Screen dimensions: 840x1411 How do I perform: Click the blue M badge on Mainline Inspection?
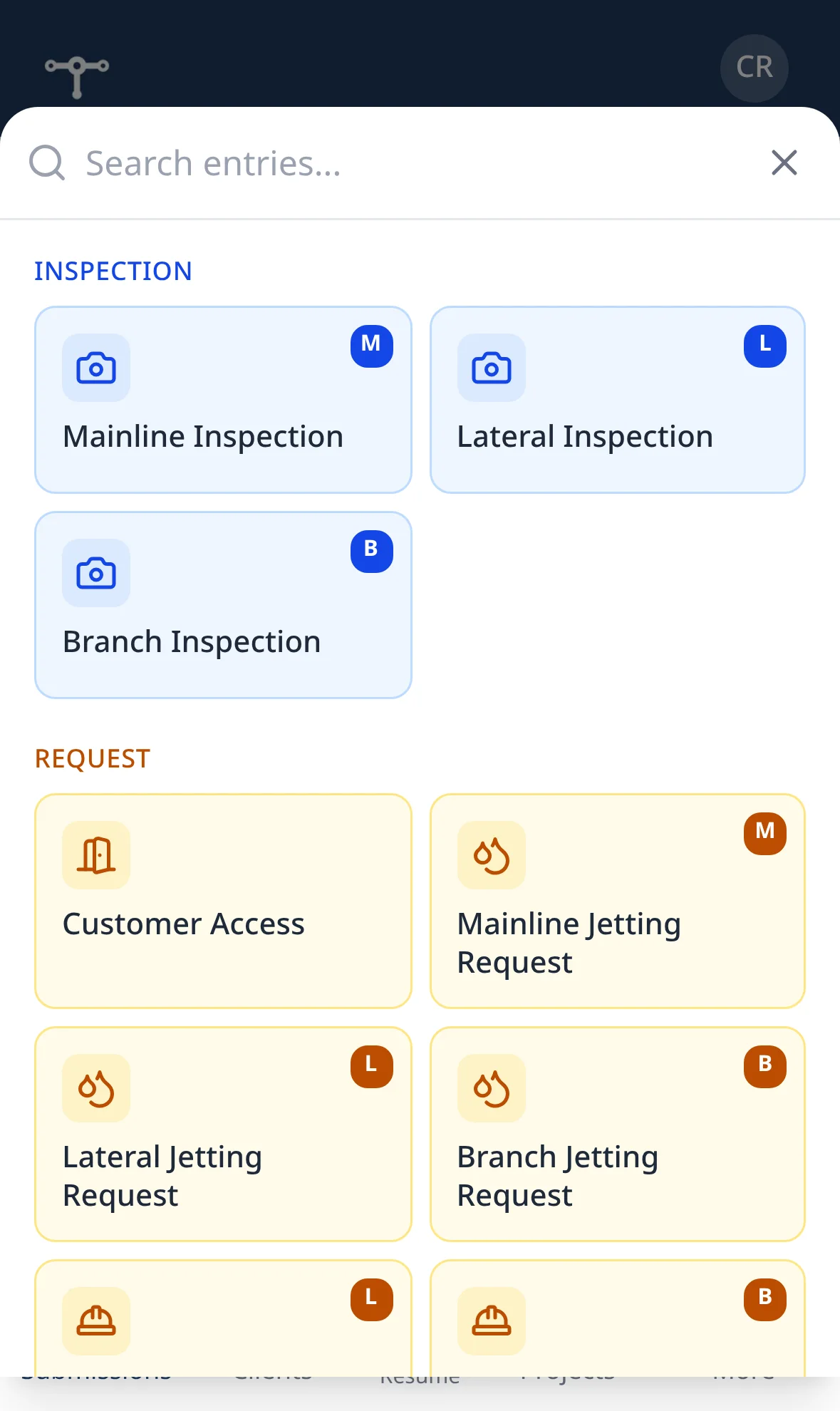(372, 346)
